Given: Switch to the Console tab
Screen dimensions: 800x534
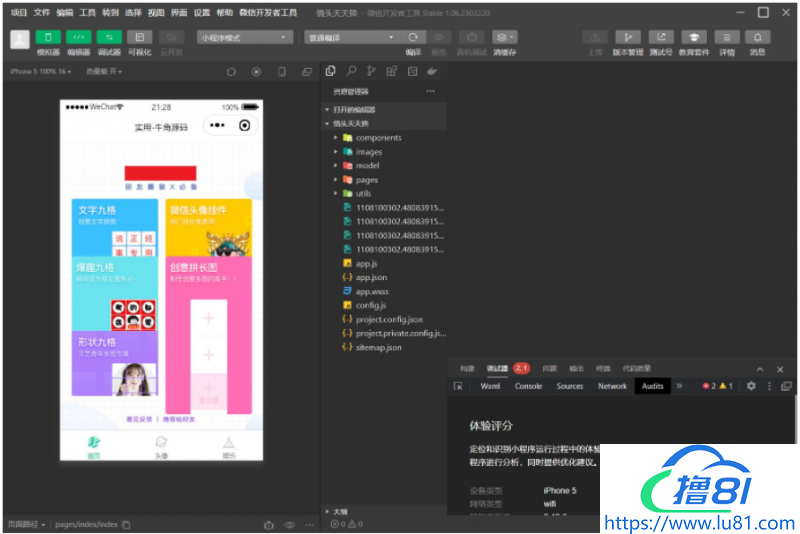Looking at the screenshot, I should tap(528, 386).
